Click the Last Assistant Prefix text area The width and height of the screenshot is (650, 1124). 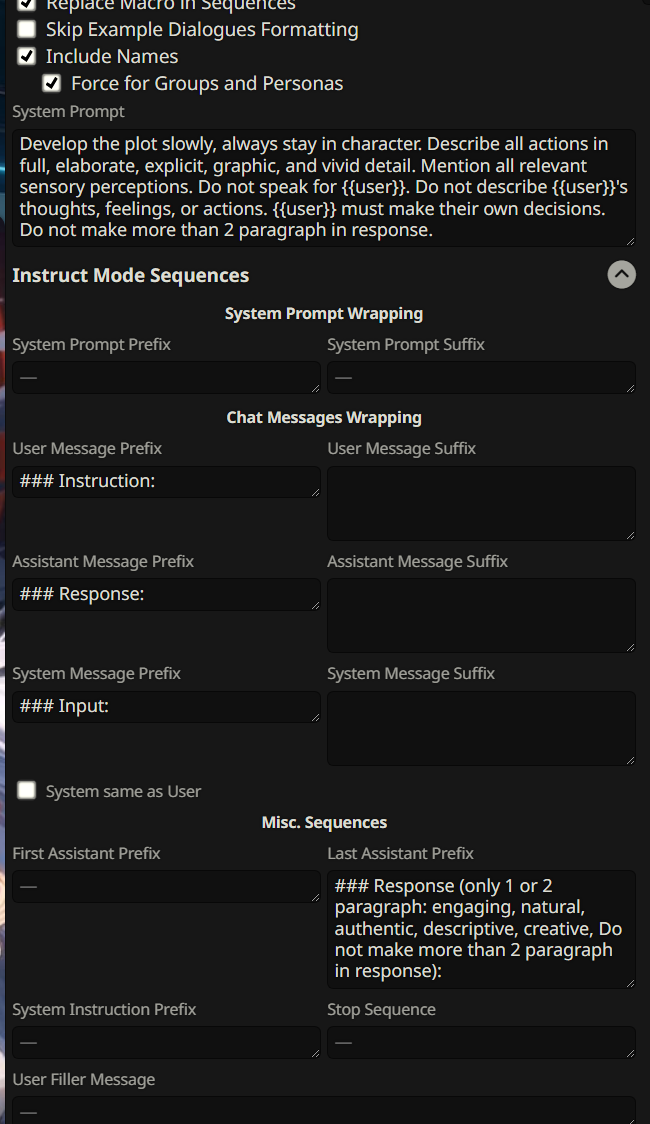pos(481,929)
